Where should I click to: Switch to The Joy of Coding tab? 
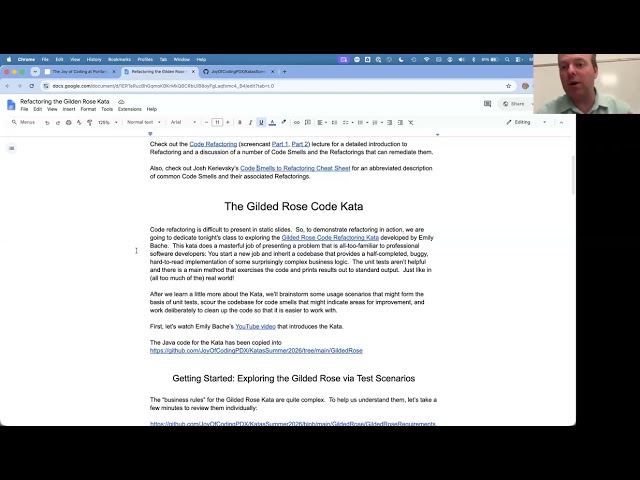pyautogui.click(x=80, y=71)
